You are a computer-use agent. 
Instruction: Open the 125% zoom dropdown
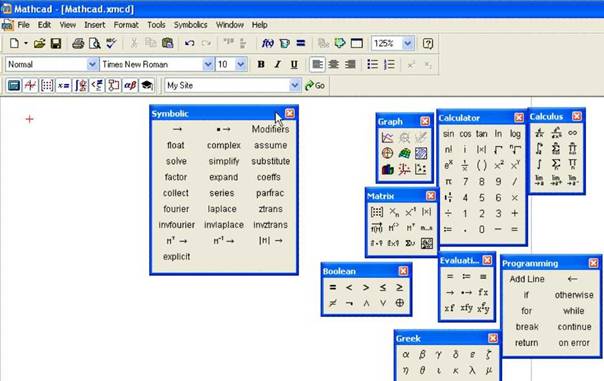click(x=408, y=44)
